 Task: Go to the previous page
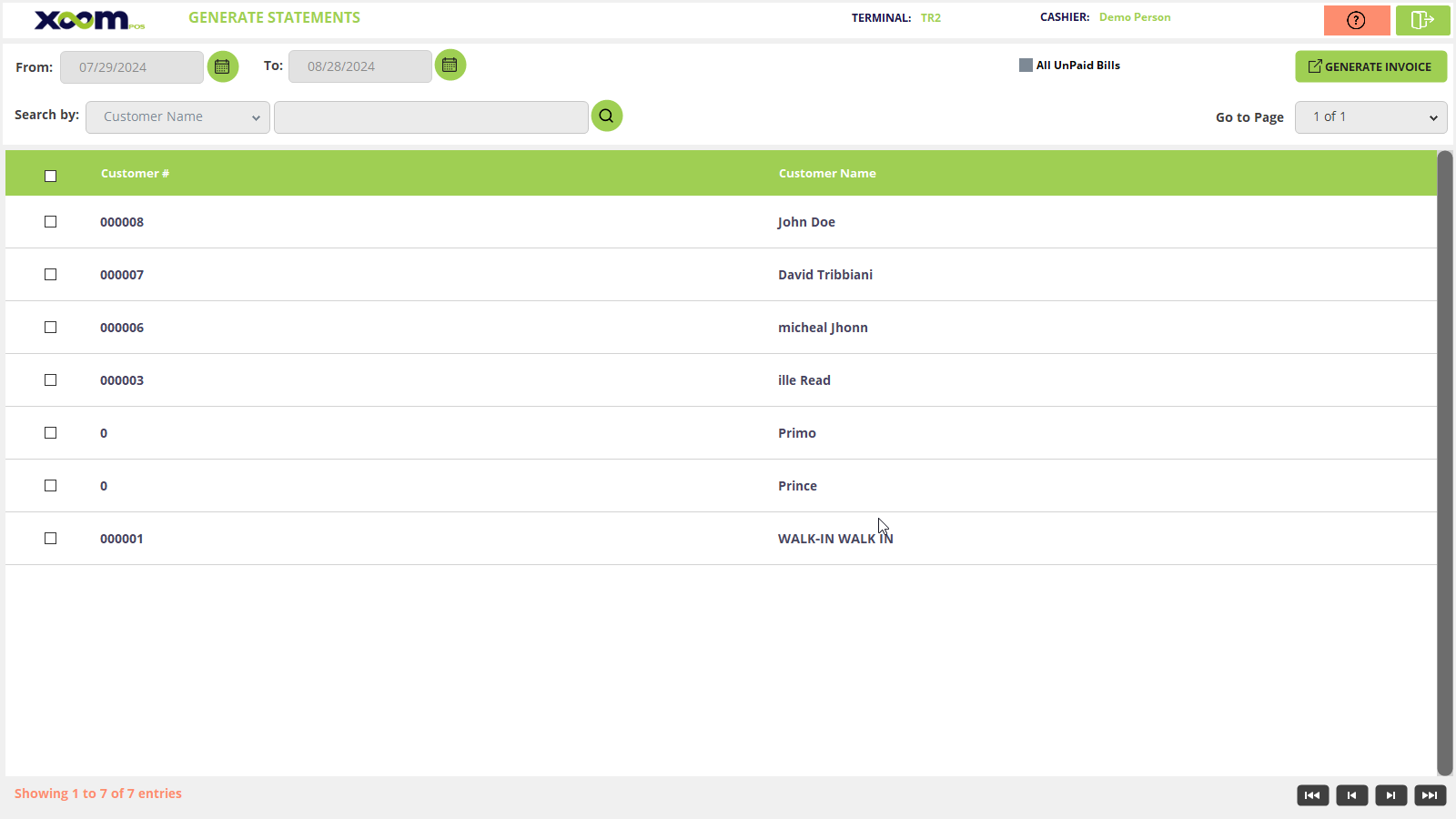click(x=1351, y=795)
